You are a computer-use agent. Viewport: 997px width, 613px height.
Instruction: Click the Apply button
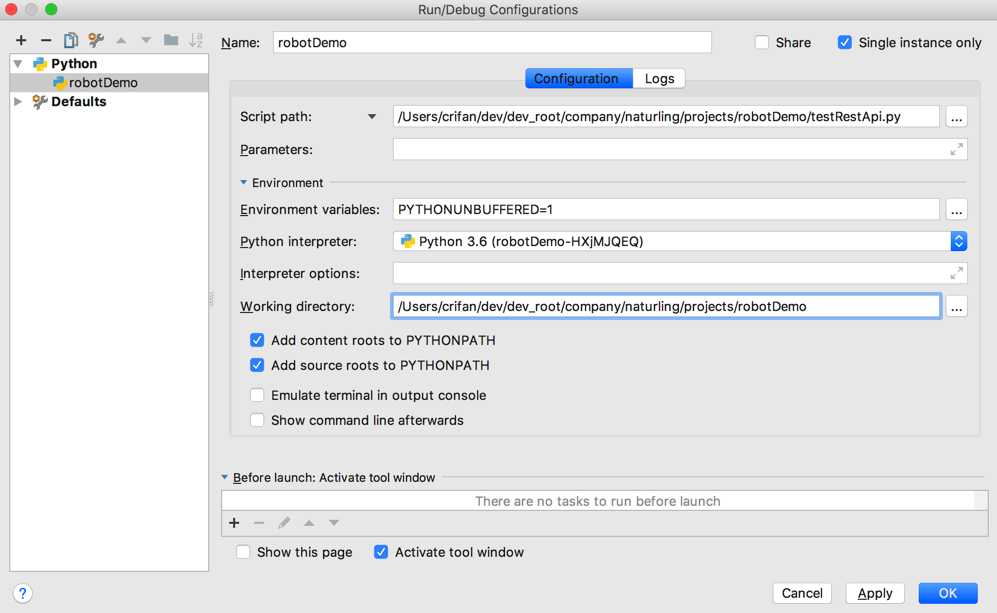click(875, 593)
